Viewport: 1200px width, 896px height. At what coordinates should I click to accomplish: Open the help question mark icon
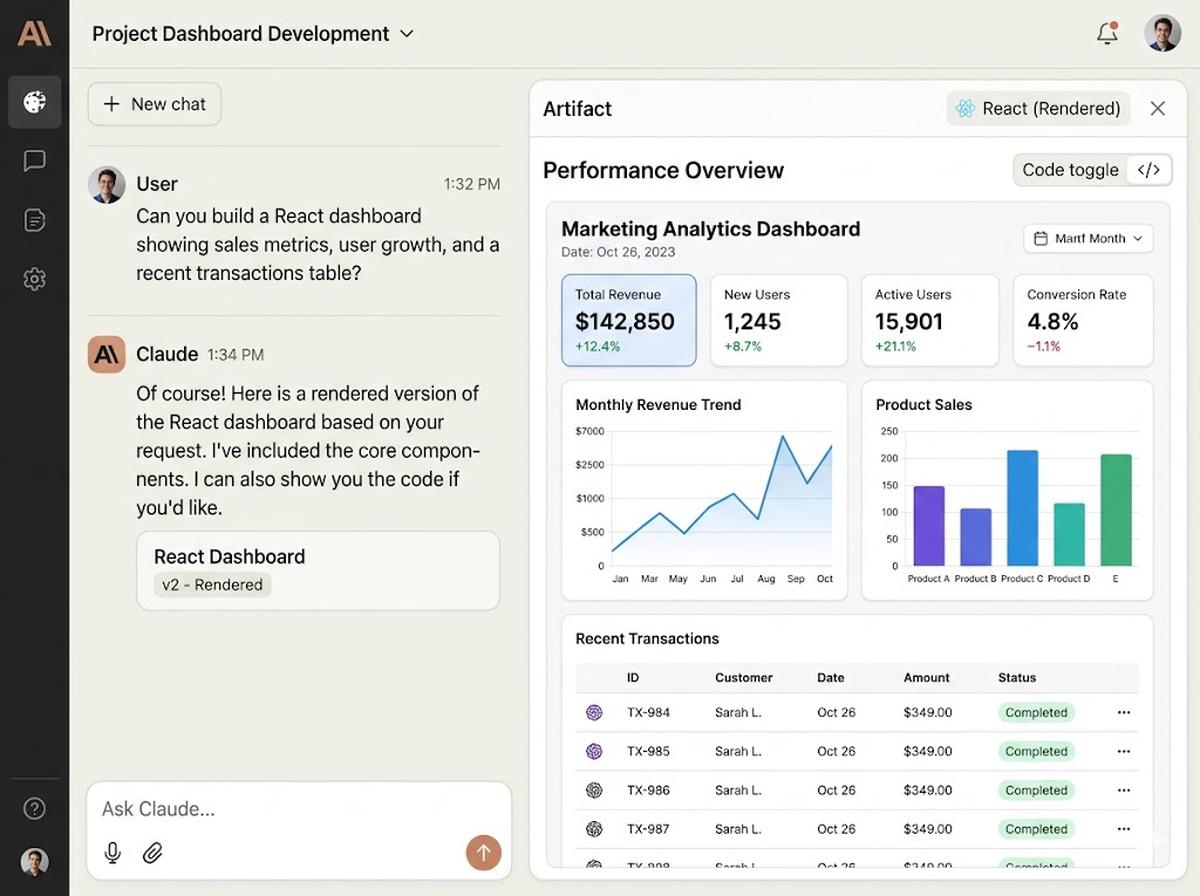coord(35,808)
